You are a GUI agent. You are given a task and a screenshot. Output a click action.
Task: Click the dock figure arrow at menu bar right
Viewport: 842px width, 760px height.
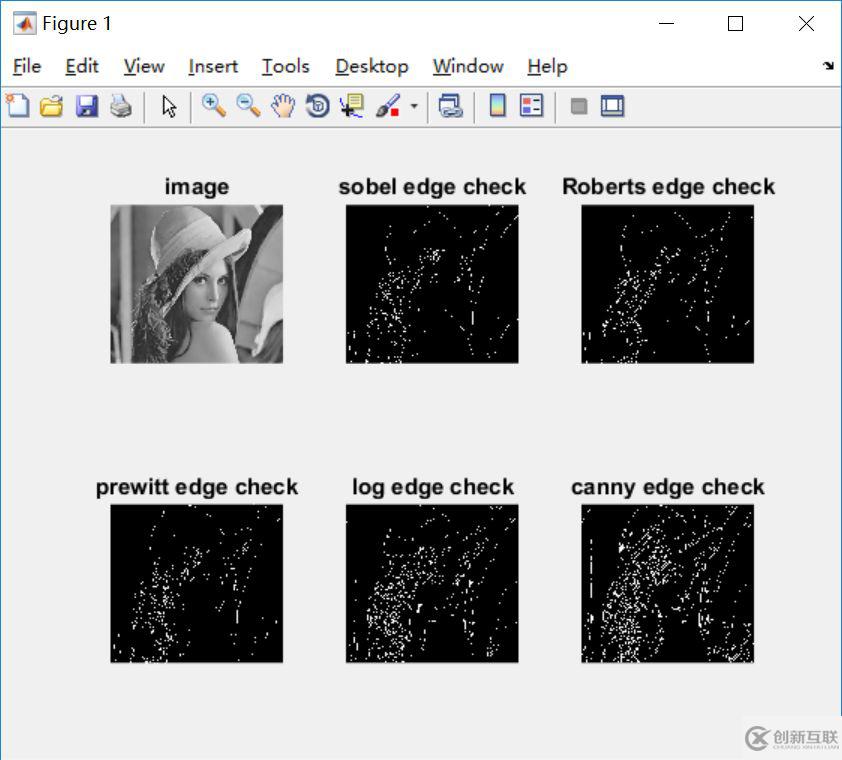[x=828, y=66]
